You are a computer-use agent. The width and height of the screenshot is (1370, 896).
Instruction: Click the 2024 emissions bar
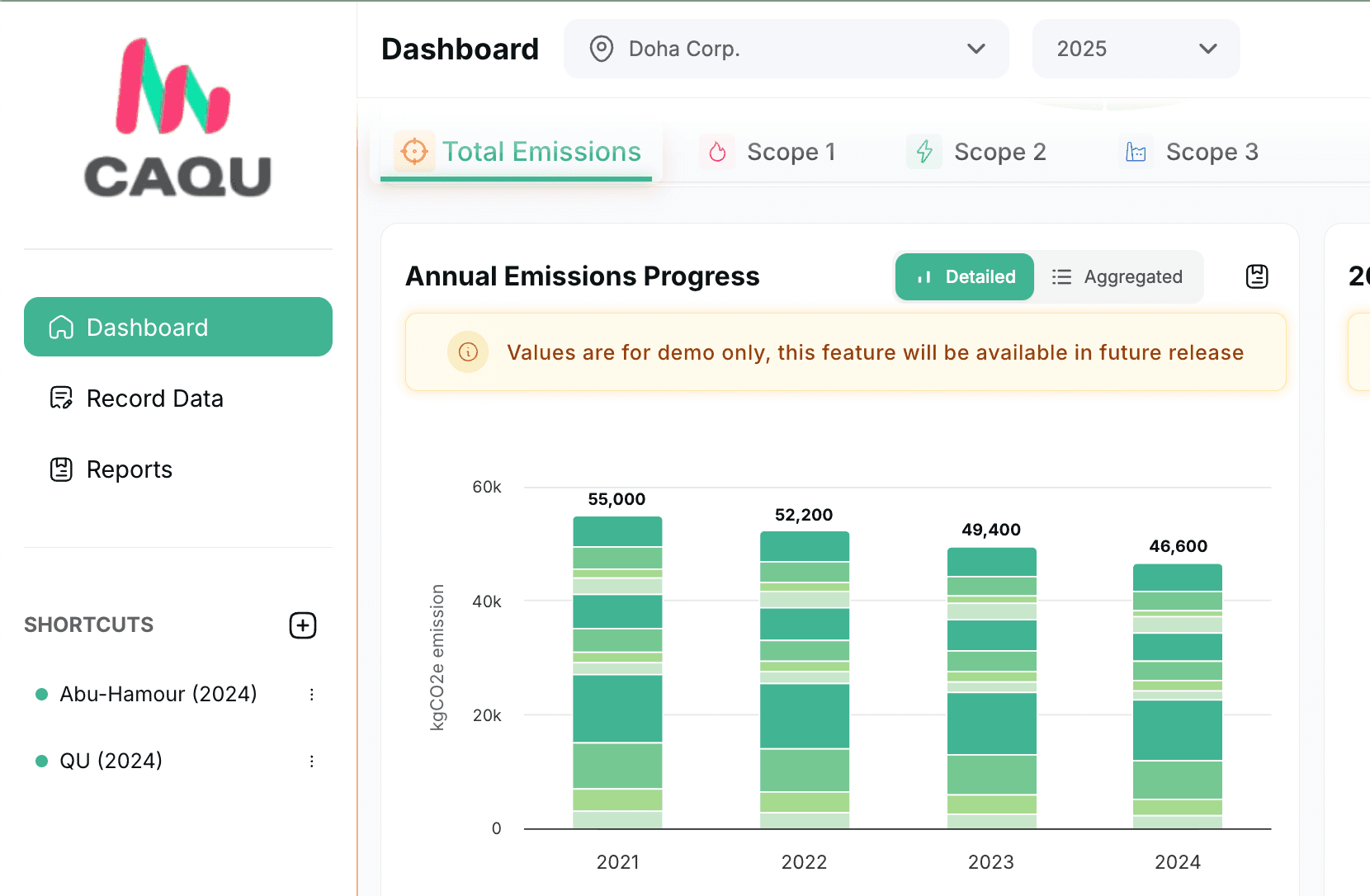click(1177, 696)
